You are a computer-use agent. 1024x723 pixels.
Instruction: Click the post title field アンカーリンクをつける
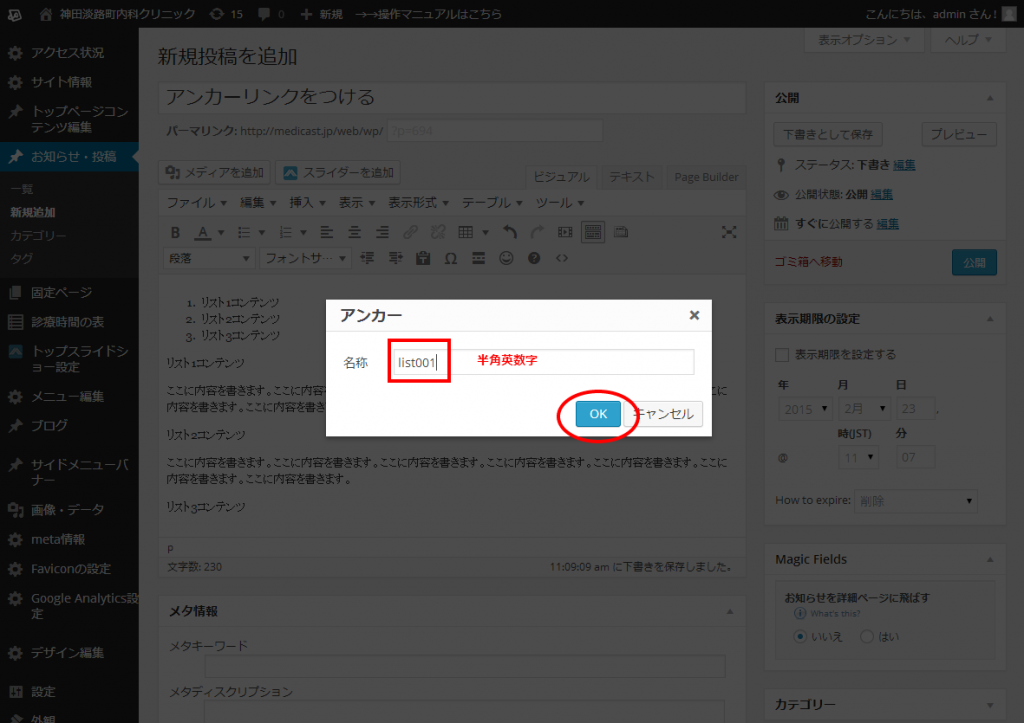(x=452, y=97)
